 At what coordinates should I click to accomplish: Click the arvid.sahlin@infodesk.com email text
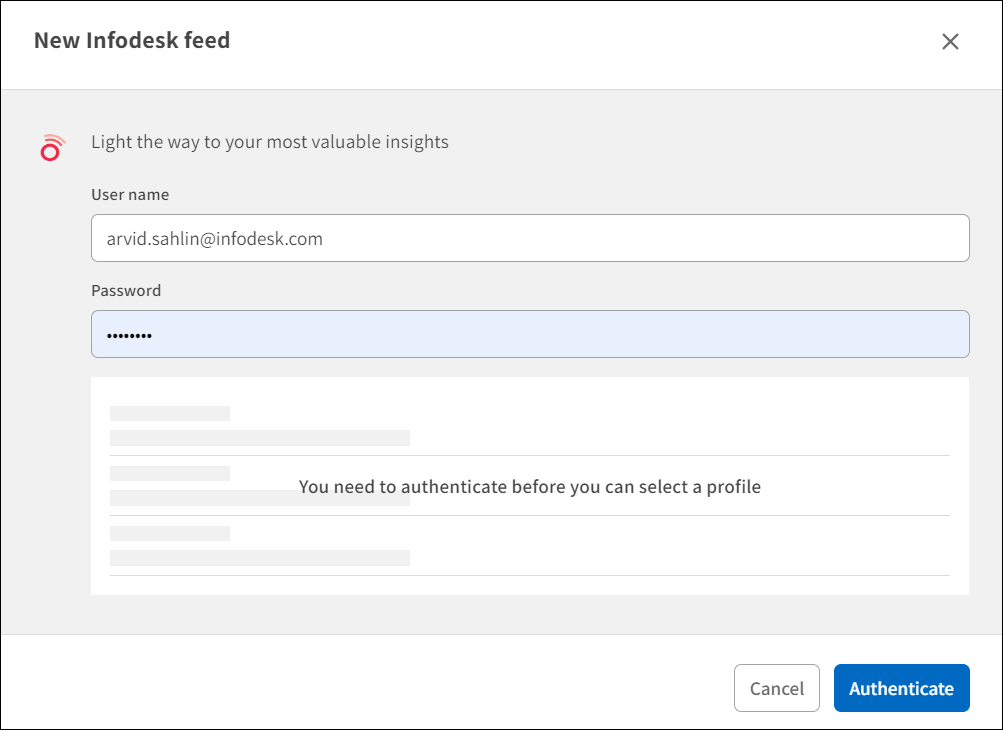click(x=214, y=239)
